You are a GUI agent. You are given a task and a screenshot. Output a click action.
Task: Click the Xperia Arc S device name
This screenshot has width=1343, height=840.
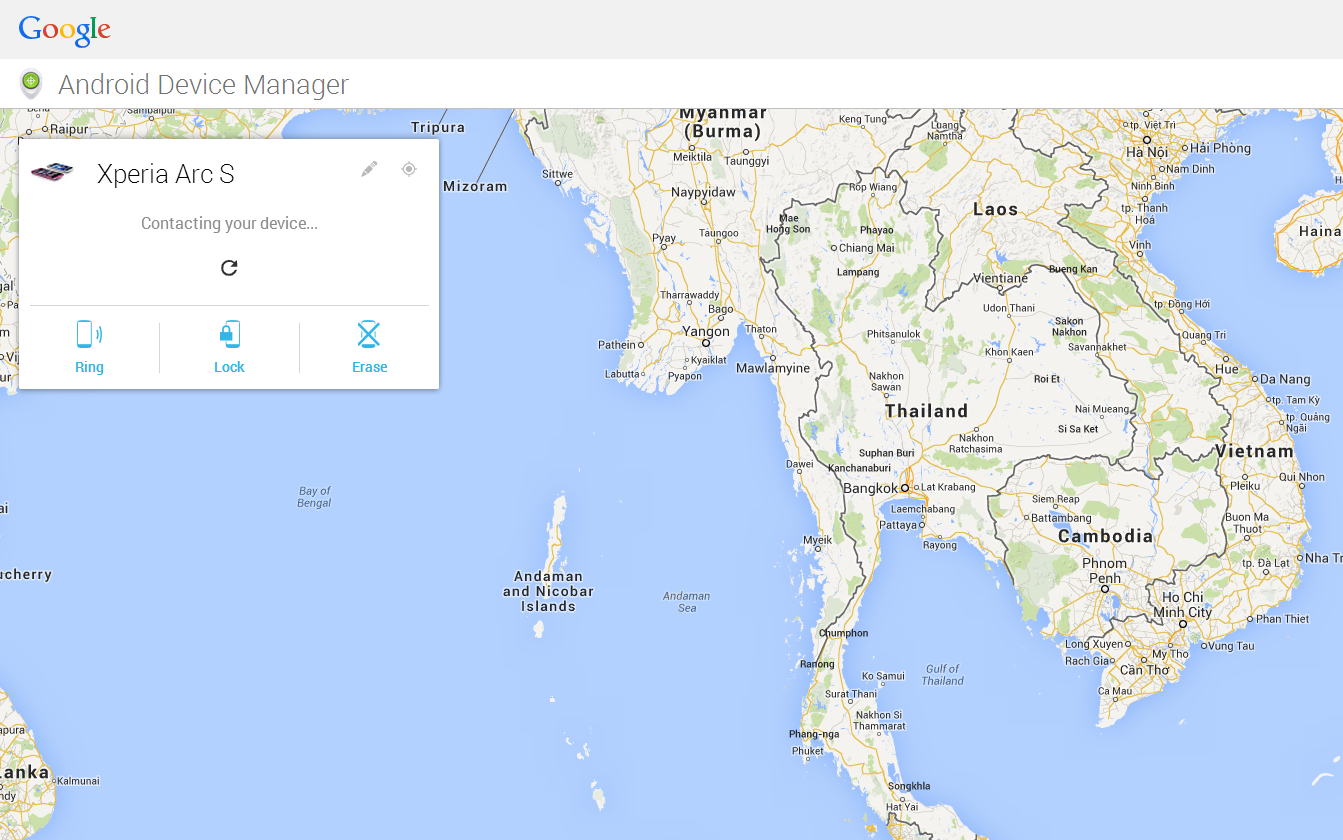tap(165, 174)
